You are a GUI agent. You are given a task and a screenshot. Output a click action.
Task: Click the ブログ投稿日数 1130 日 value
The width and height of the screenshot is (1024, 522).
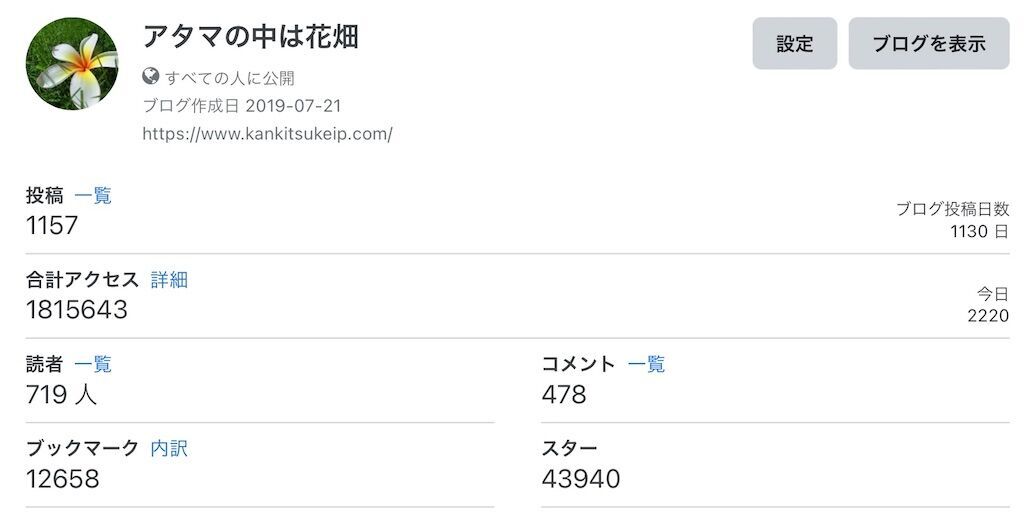980,231
